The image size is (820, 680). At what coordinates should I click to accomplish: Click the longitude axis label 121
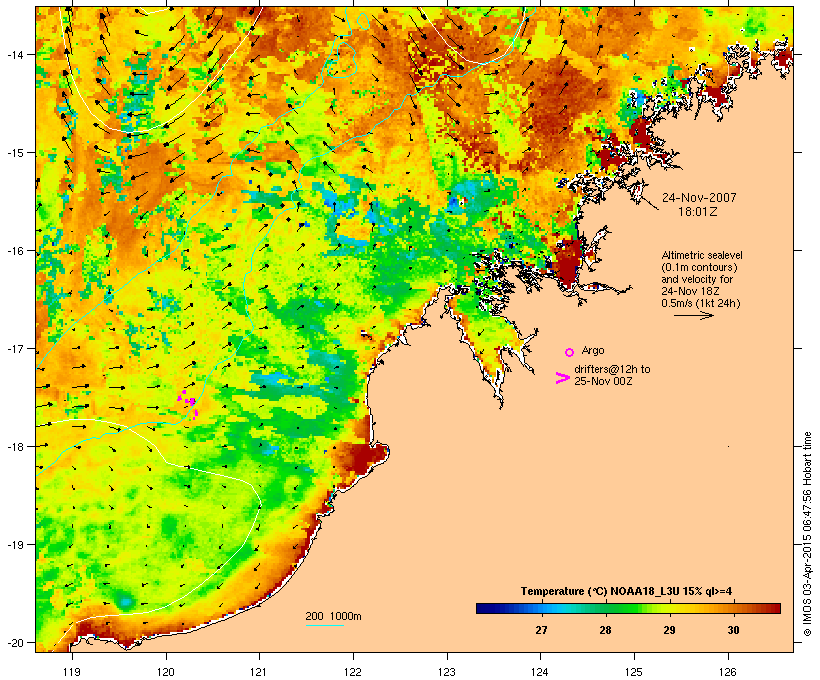[x=259, y=672]
